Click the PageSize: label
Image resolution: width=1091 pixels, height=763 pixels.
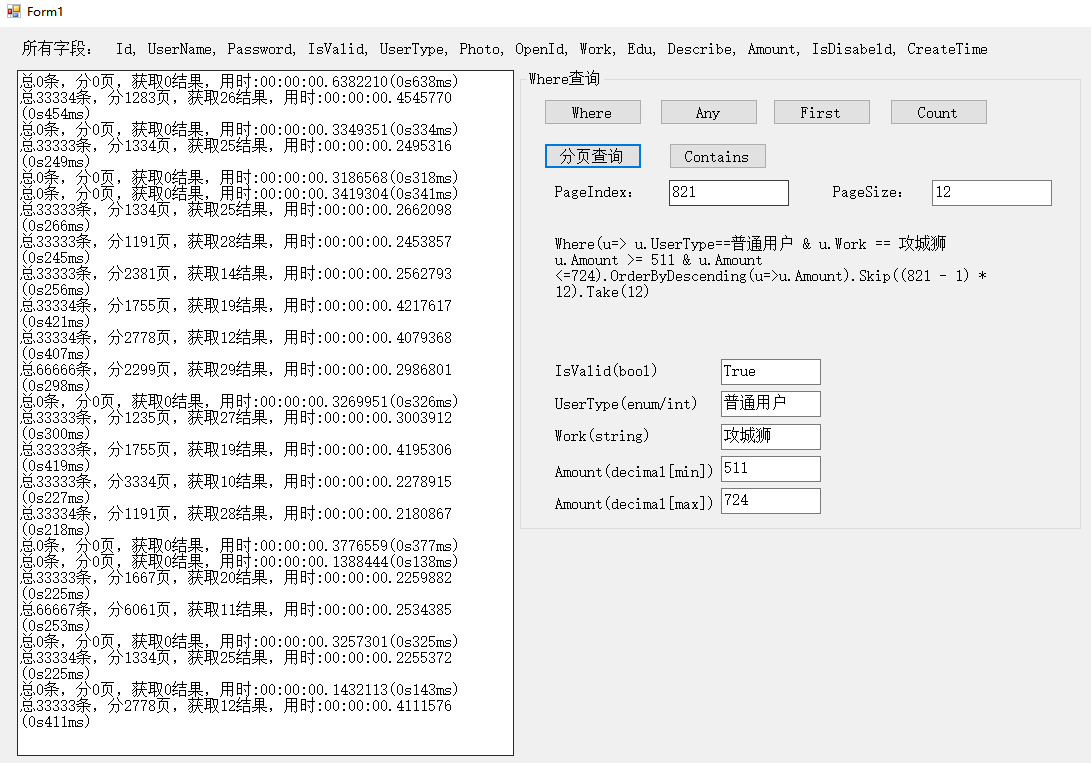867,193
